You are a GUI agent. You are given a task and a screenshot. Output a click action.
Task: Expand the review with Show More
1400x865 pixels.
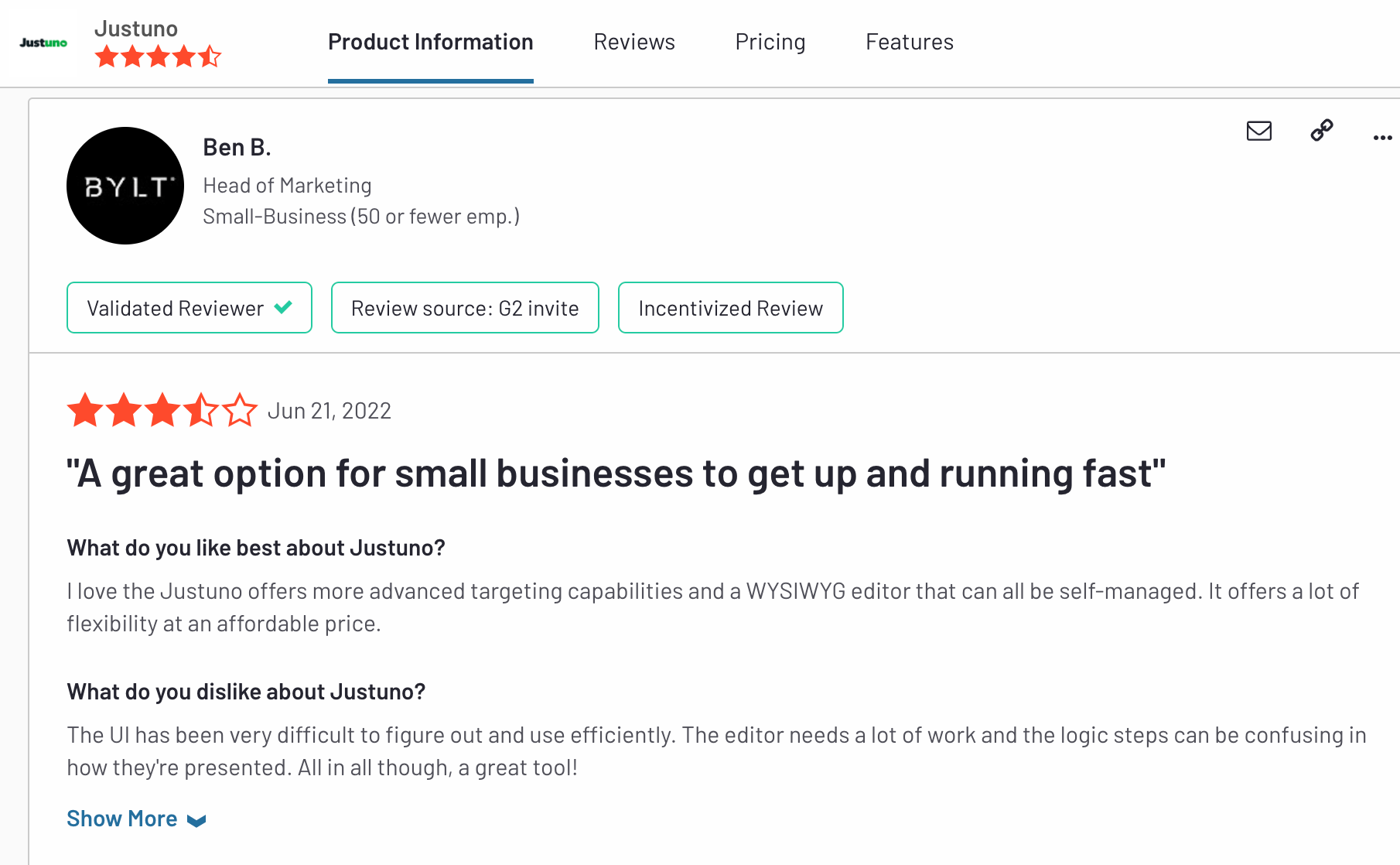coord(122,819)
